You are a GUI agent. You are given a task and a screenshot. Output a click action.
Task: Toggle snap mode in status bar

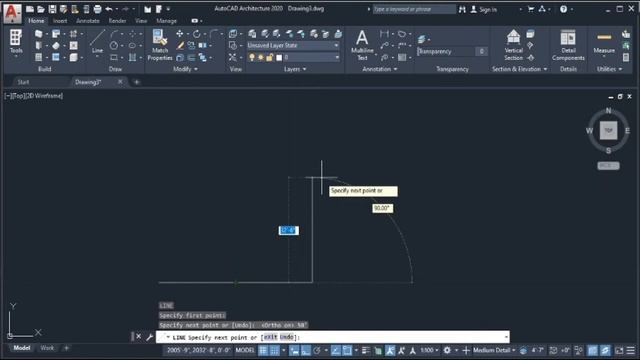click(x=275, y=350)
